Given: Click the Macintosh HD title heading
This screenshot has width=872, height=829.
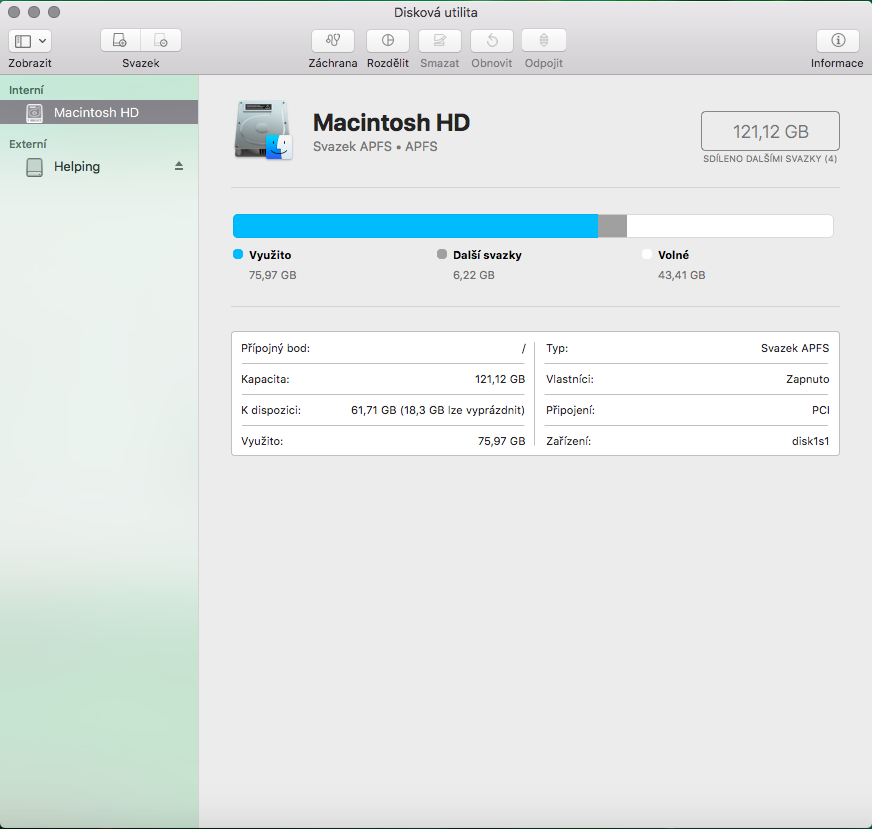Looking at the screenshot, I should pyautogui.click(x=391, y=123).
